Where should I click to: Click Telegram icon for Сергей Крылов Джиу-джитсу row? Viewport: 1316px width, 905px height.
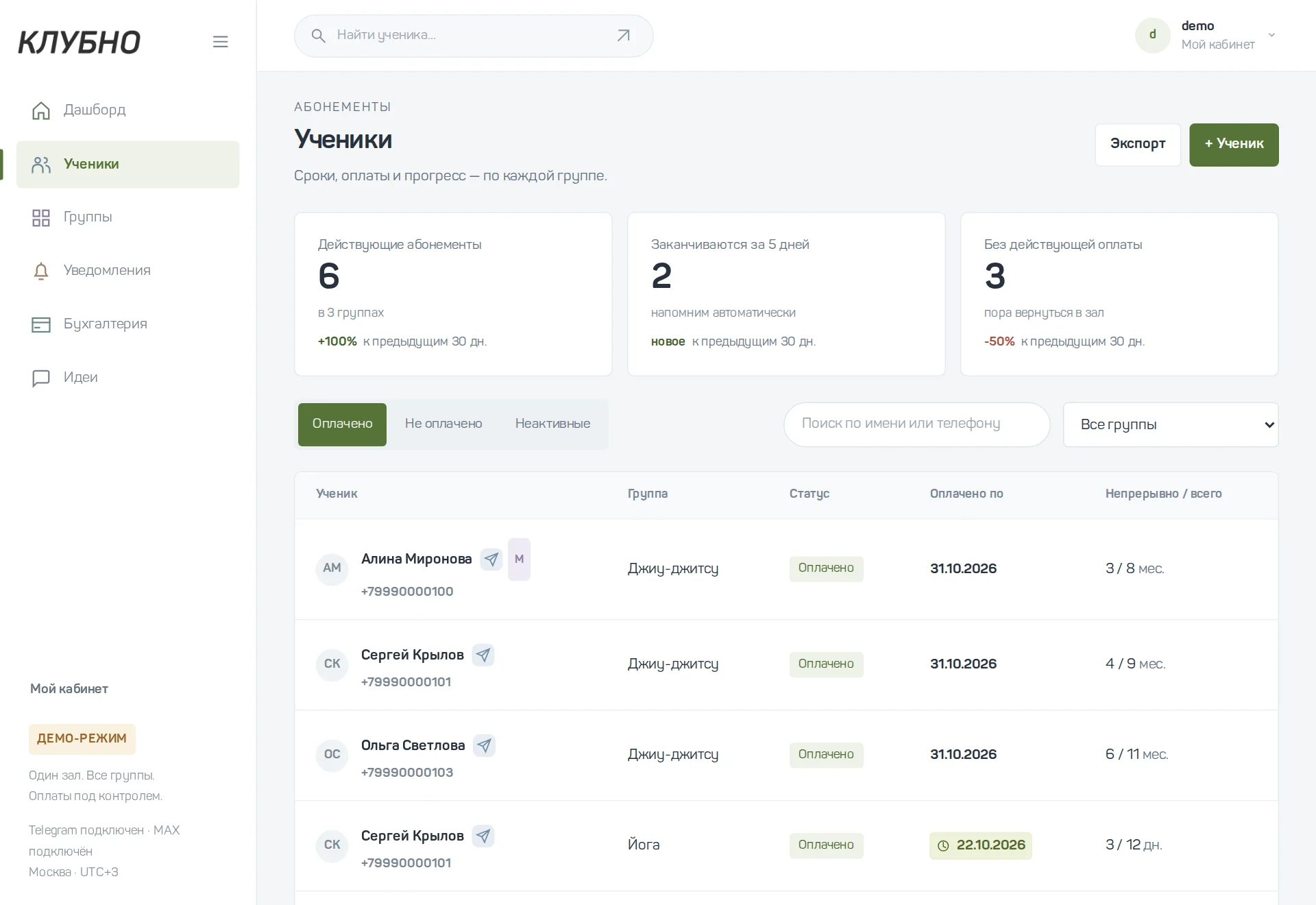pyautogui.click(x=483, y=655)
